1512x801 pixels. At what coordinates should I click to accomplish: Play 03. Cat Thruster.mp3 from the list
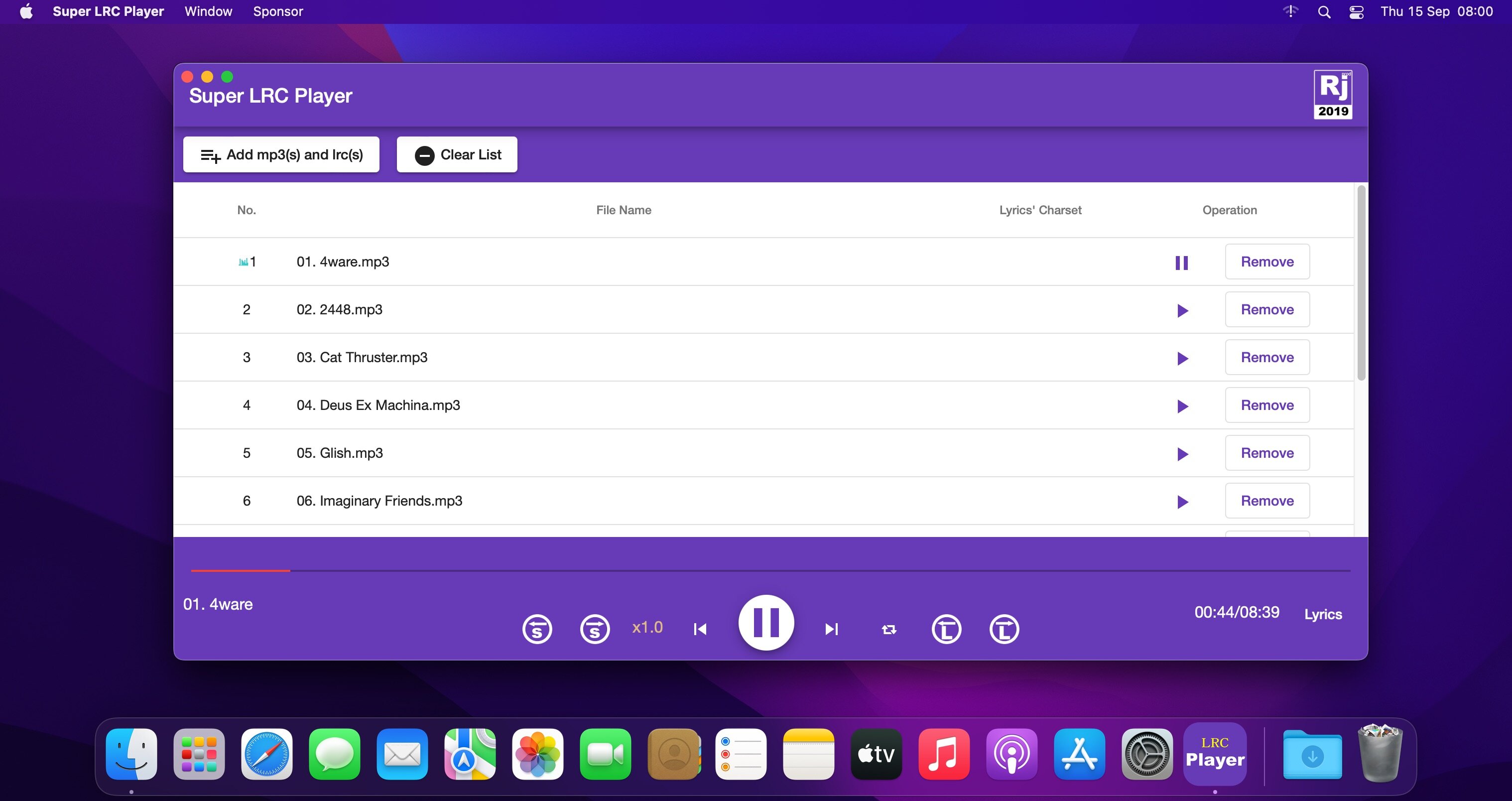(x=1182, y=358)
